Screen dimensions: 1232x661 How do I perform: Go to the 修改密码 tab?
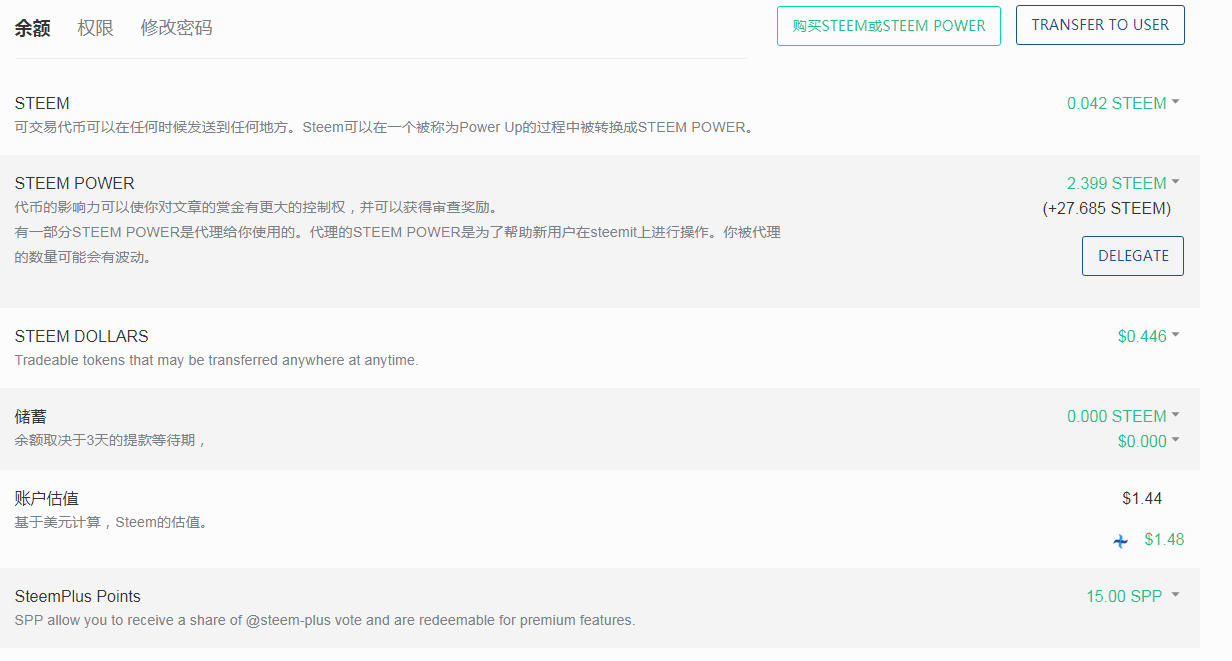tap(176, 28)
